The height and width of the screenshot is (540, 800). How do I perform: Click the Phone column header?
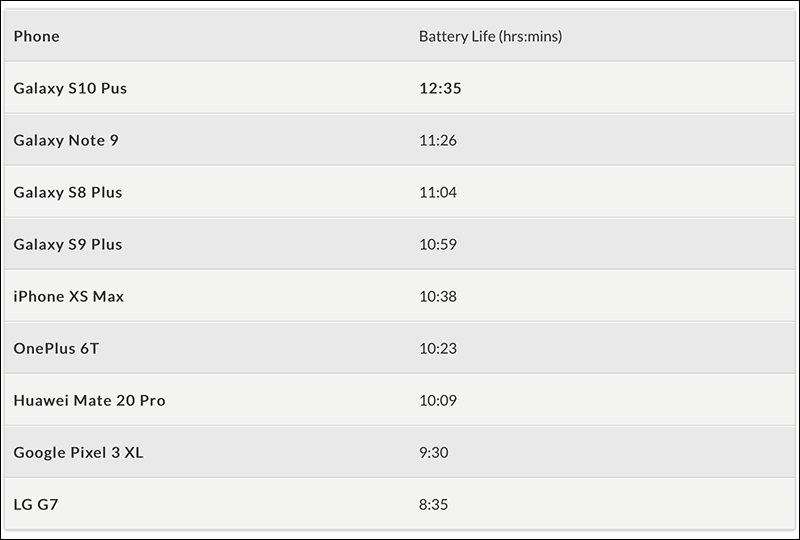coord(36,36)
